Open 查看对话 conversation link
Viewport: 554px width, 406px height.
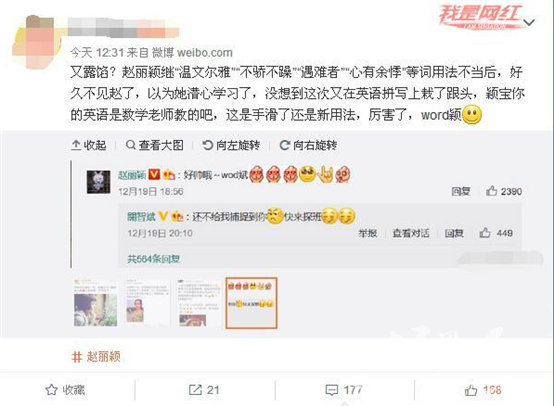pyautogui.click(x=411, y=233)
